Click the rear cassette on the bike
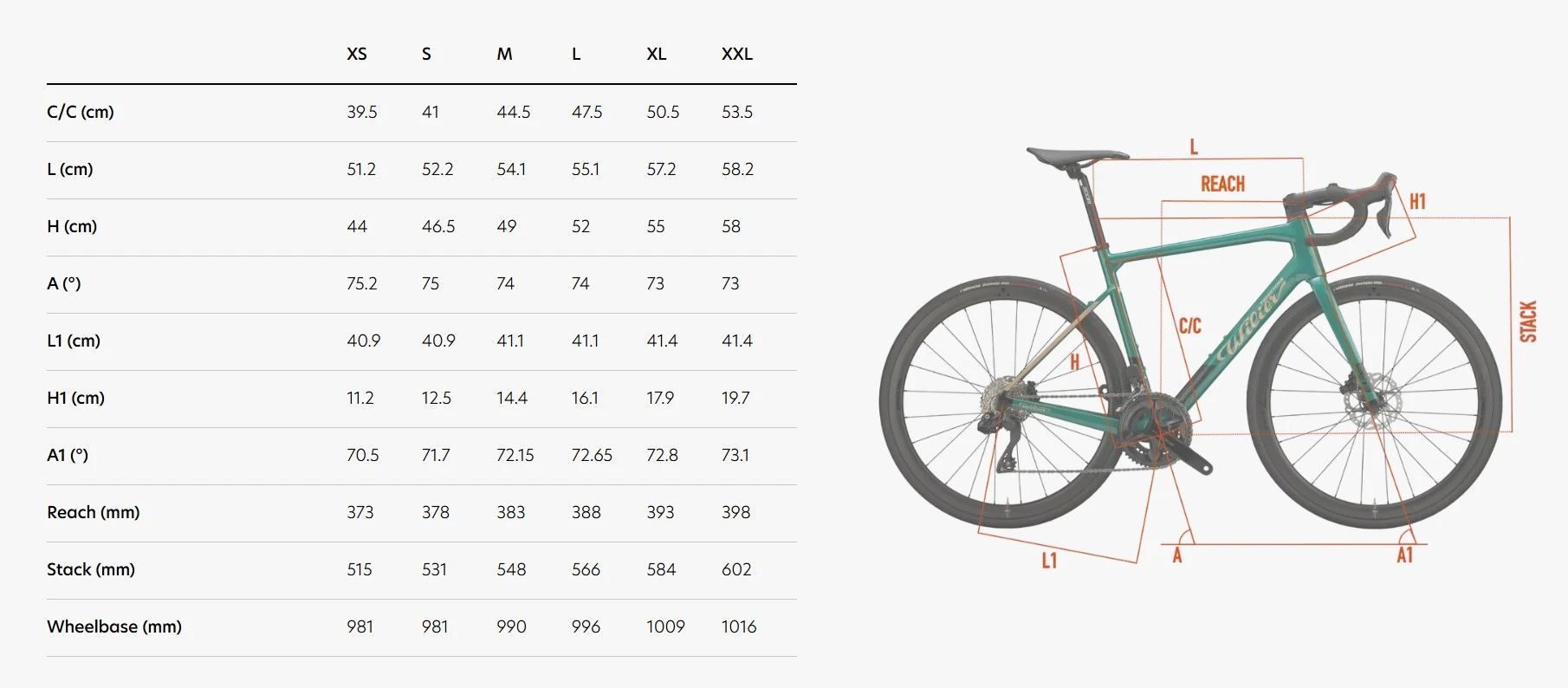 click(x=1001, y=402)
